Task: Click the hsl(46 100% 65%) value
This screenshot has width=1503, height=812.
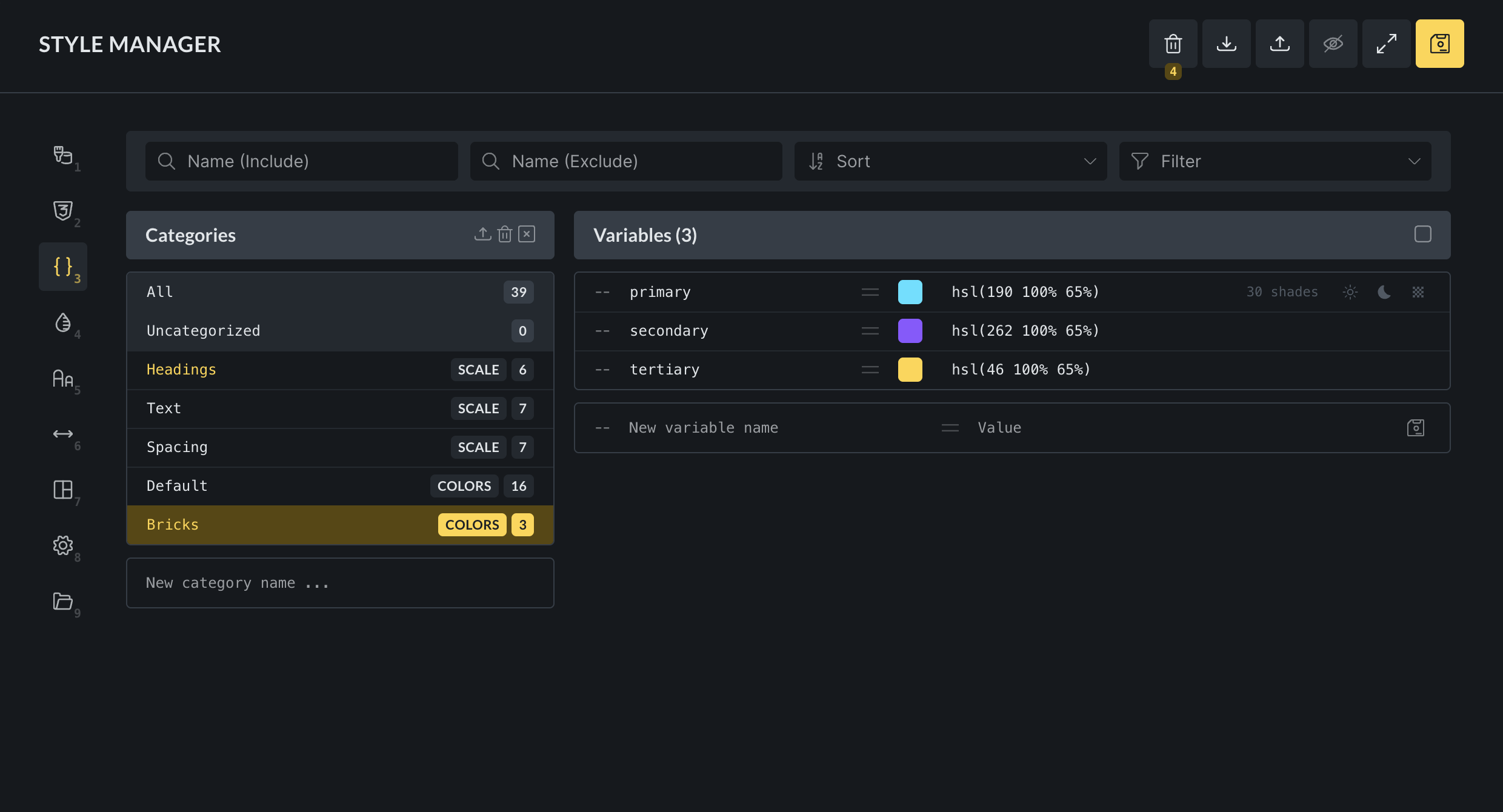Action: (1021, 370)
